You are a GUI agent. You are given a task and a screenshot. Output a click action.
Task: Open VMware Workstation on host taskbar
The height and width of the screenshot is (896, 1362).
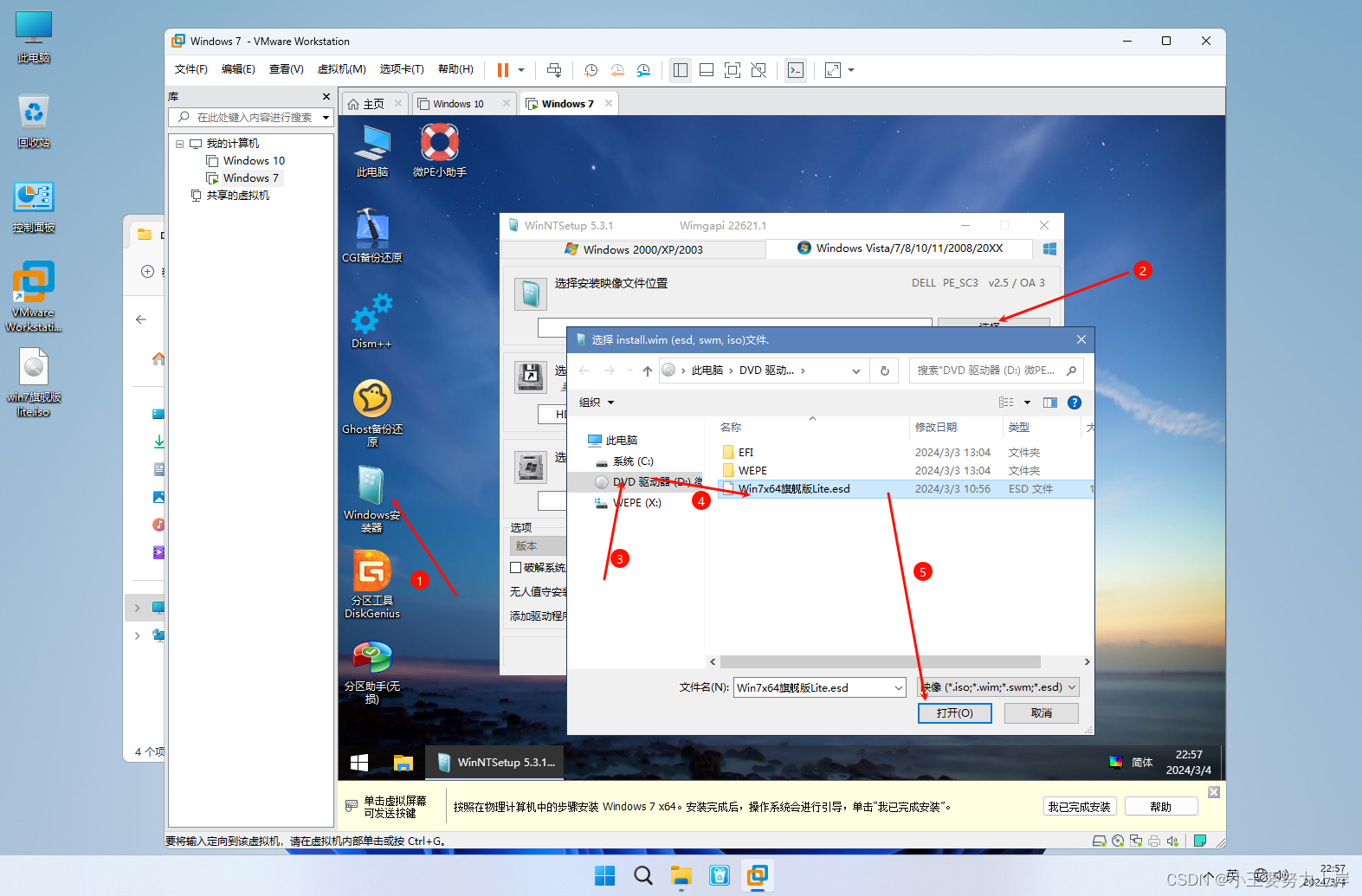758,875
